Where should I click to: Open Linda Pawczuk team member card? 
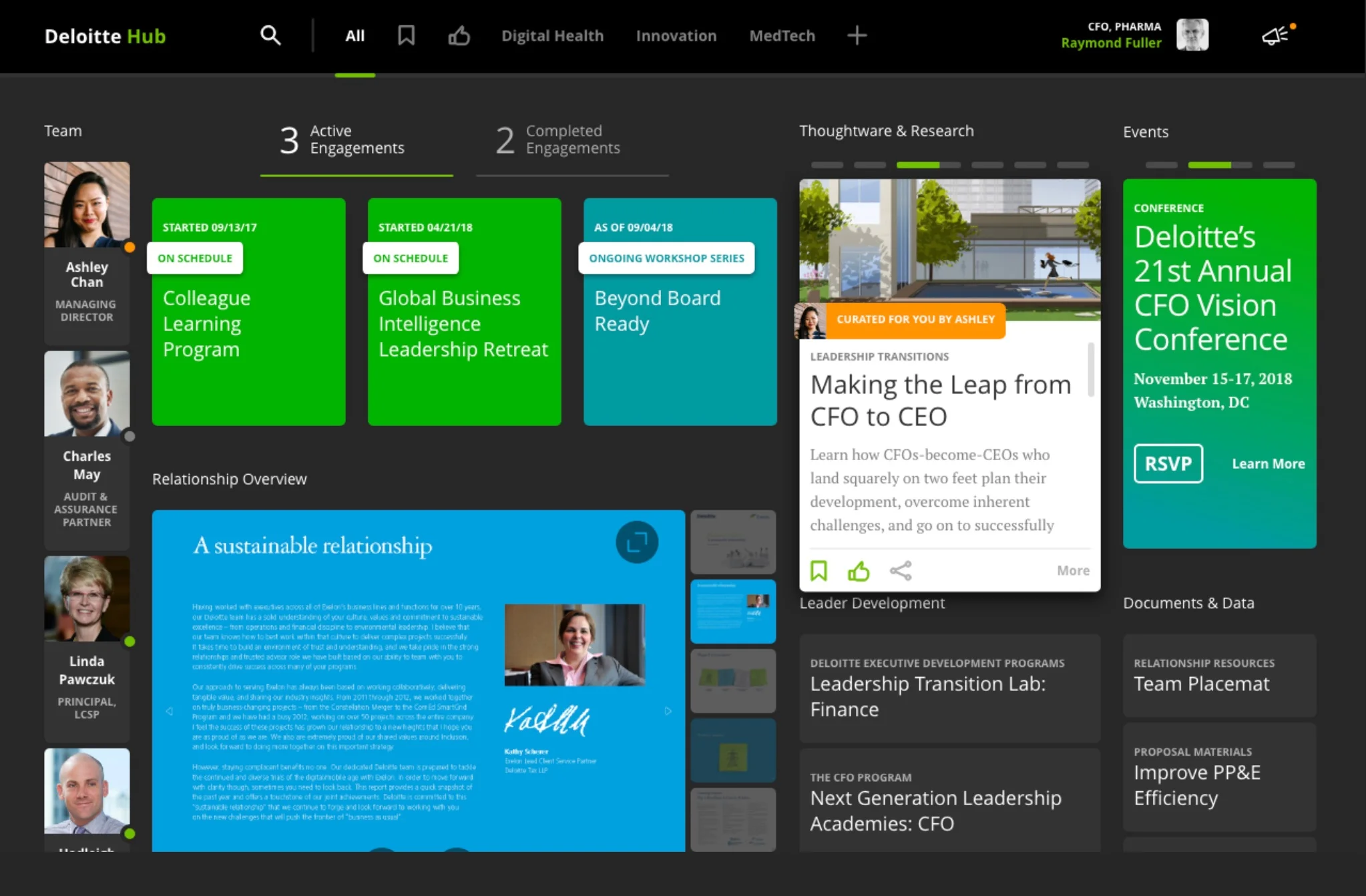click(87, 648)
